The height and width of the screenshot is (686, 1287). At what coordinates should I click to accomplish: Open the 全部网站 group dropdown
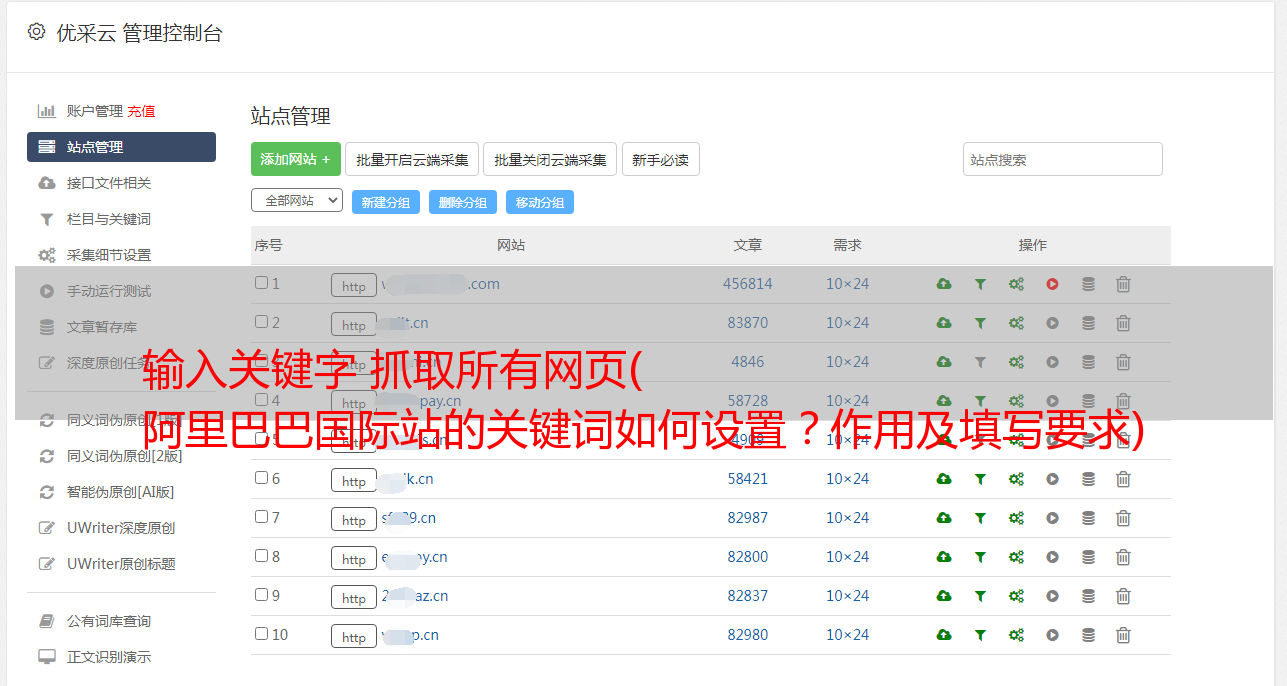pos(297,200)
